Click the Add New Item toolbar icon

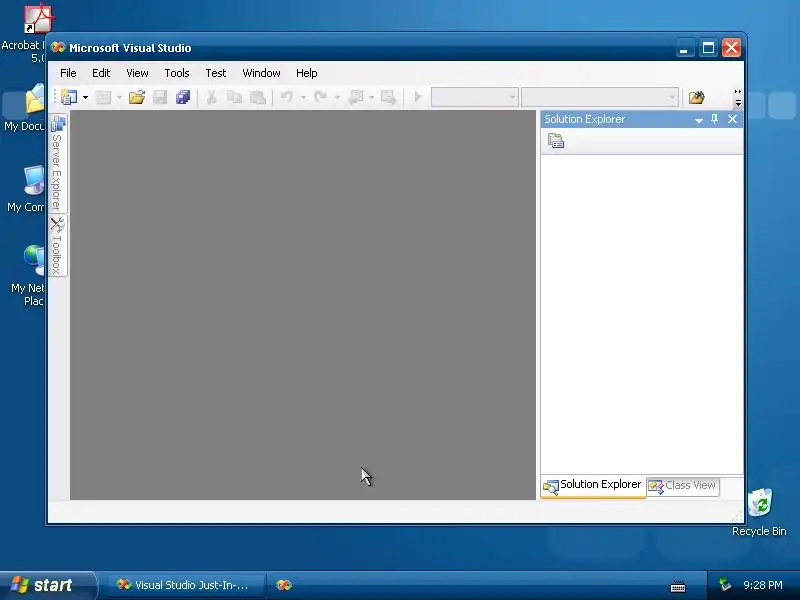(104, 97)
